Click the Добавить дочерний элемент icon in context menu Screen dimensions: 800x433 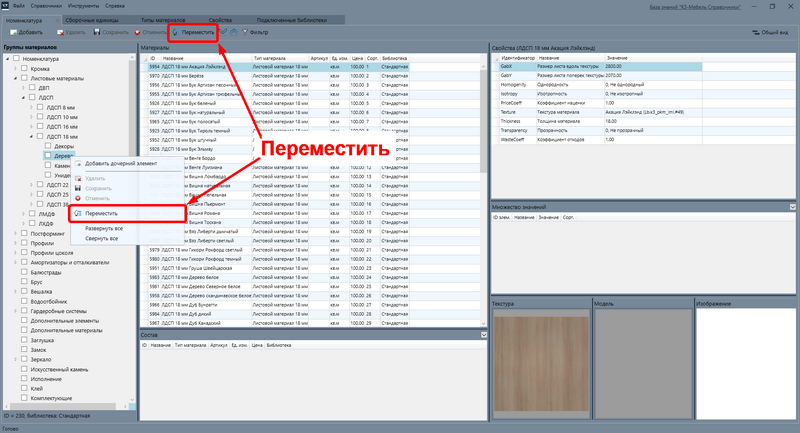click(78, 164)
